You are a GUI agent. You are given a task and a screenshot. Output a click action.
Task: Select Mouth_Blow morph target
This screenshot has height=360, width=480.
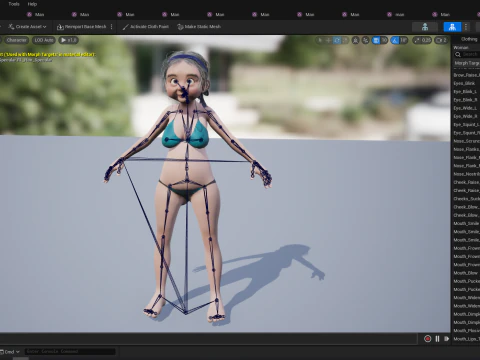[466, 273]
